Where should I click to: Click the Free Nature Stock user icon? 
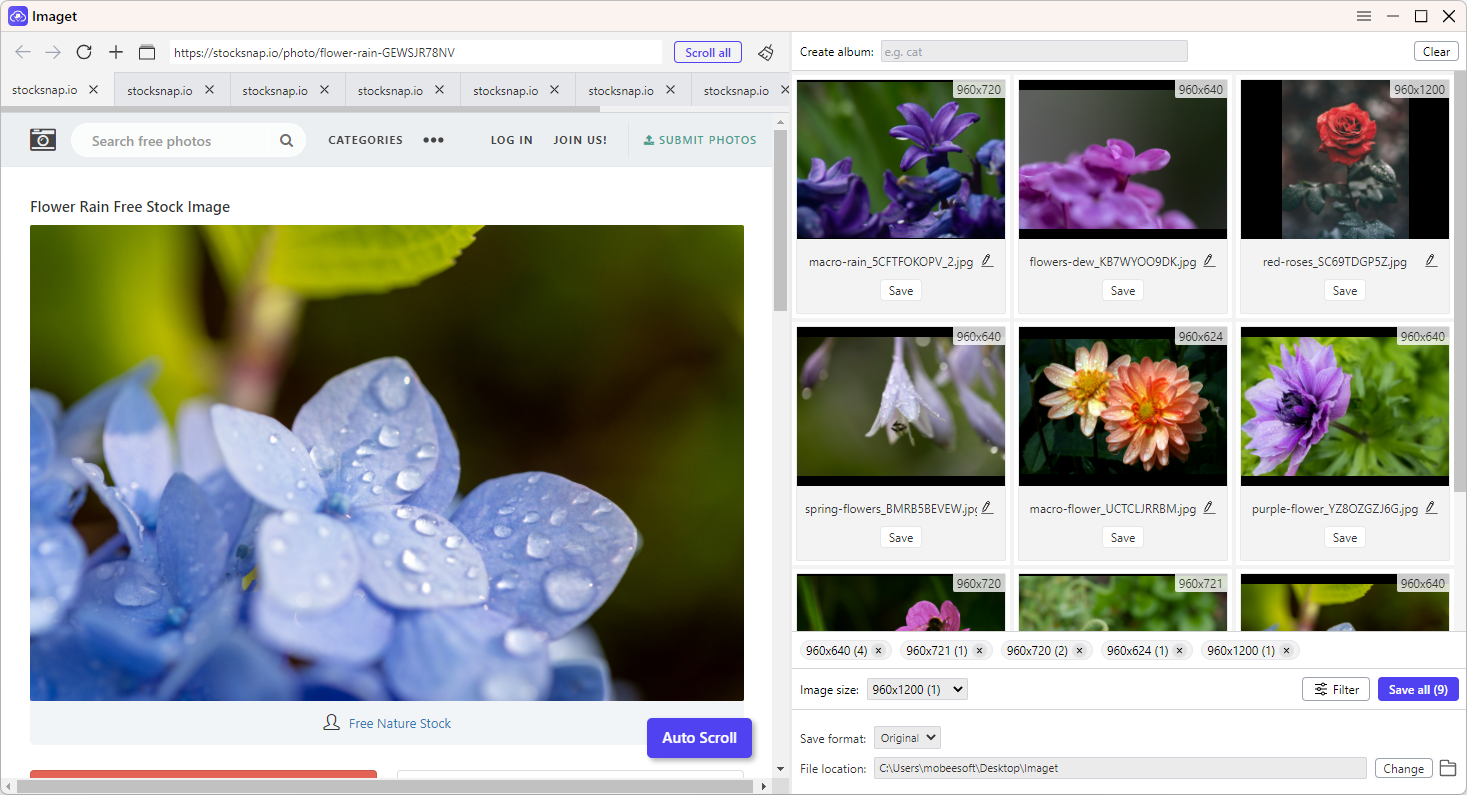pyautogui.click(x=332, y=722)
